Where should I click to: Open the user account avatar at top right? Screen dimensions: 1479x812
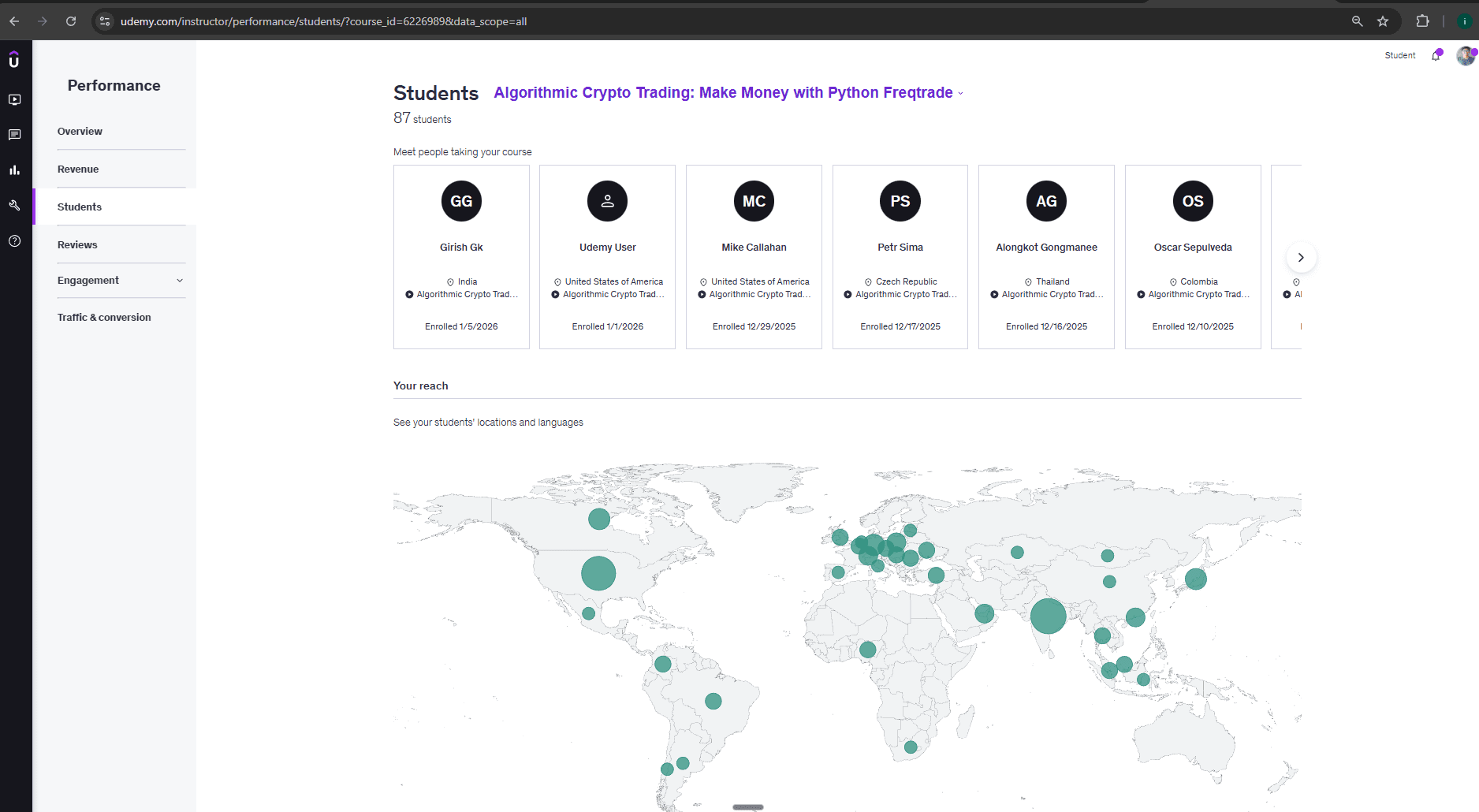[x=1466, y=55]
